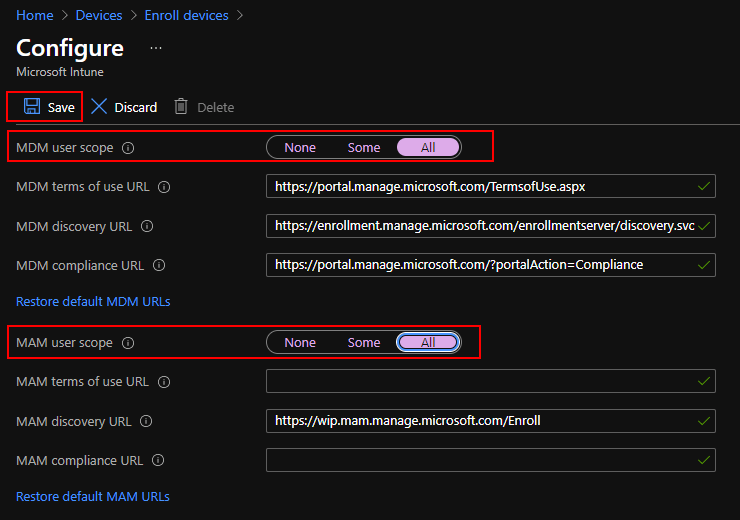The image size is (740, 520).
Task: Click info icon beside MAM user scope
Action: (x=127, y=343)
